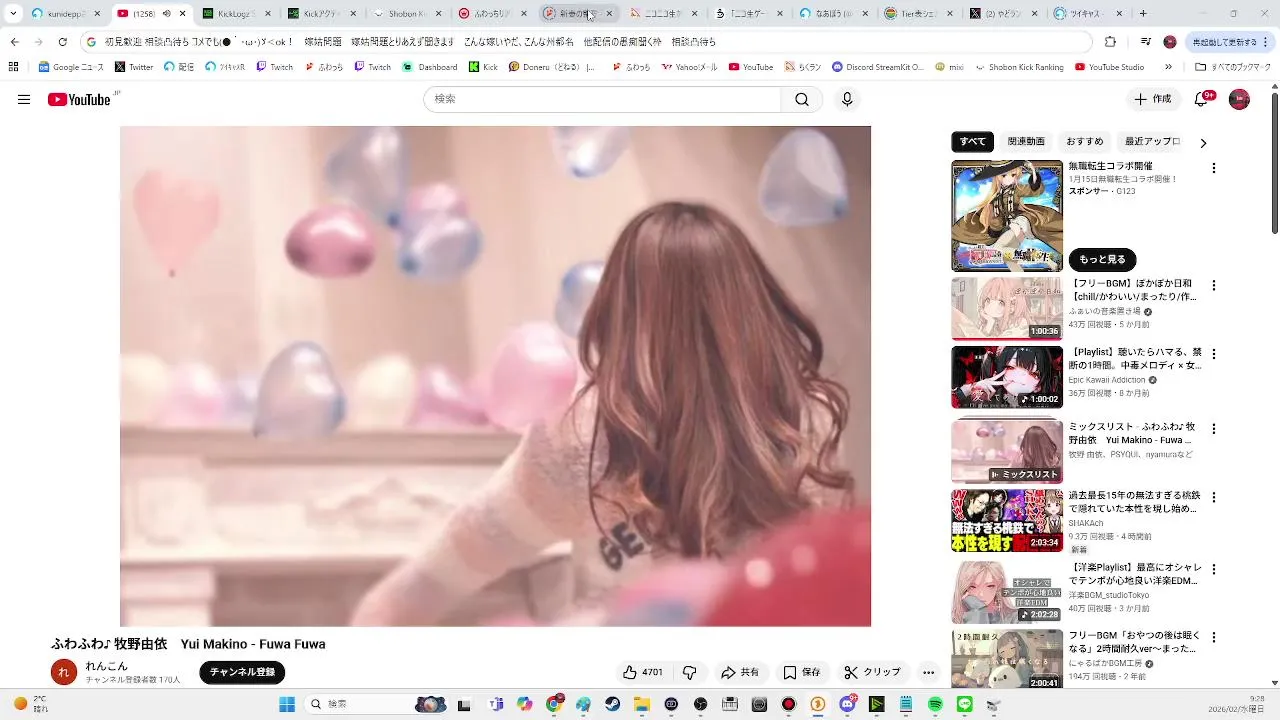Open the YouTube hamburger guide menu

pyautogui.click(x=24, y=99)
